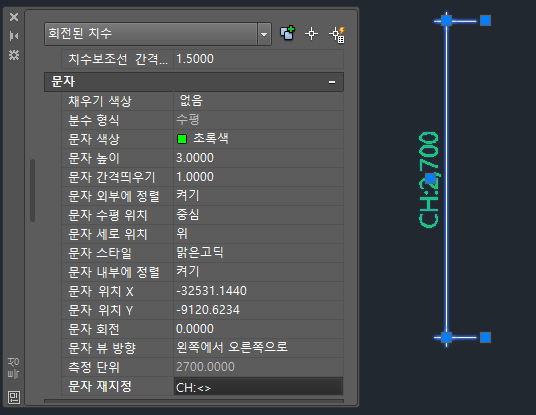Select the 문자 높이 row label

[94, 158]
